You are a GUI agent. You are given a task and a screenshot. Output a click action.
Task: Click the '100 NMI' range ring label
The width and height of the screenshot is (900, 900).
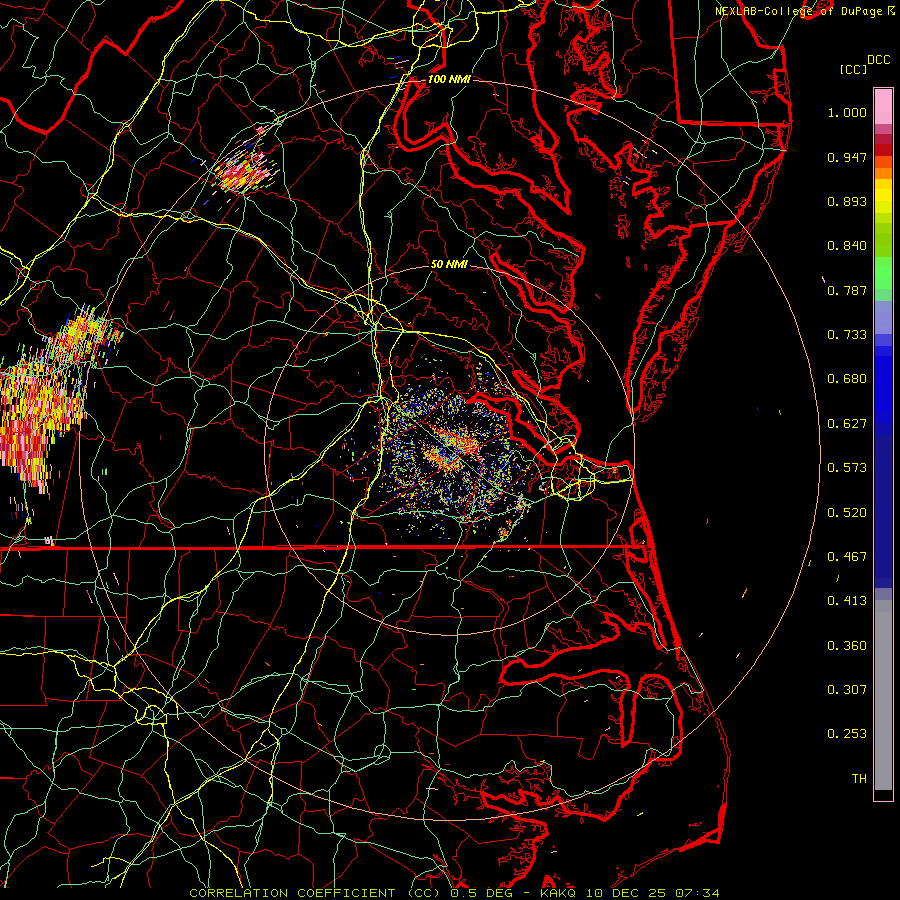449,79
